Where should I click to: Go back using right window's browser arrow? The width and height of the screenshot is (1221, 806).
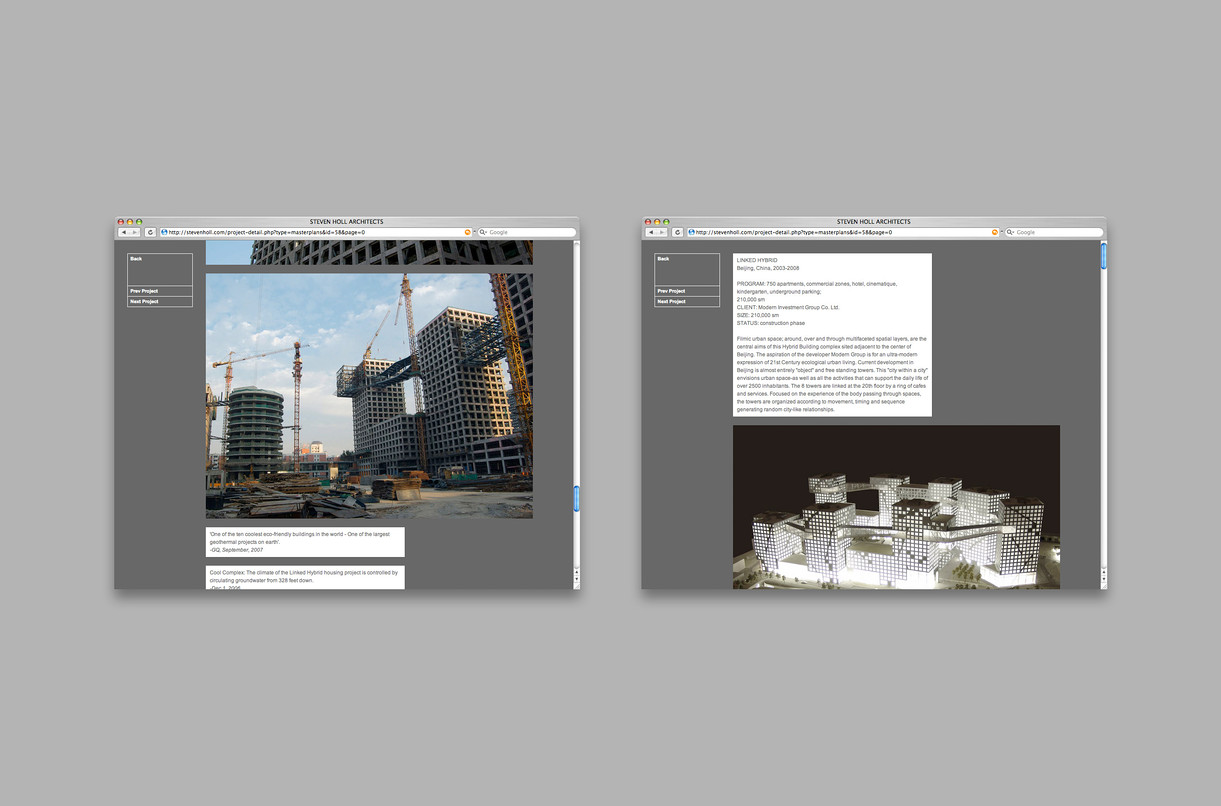650,232
